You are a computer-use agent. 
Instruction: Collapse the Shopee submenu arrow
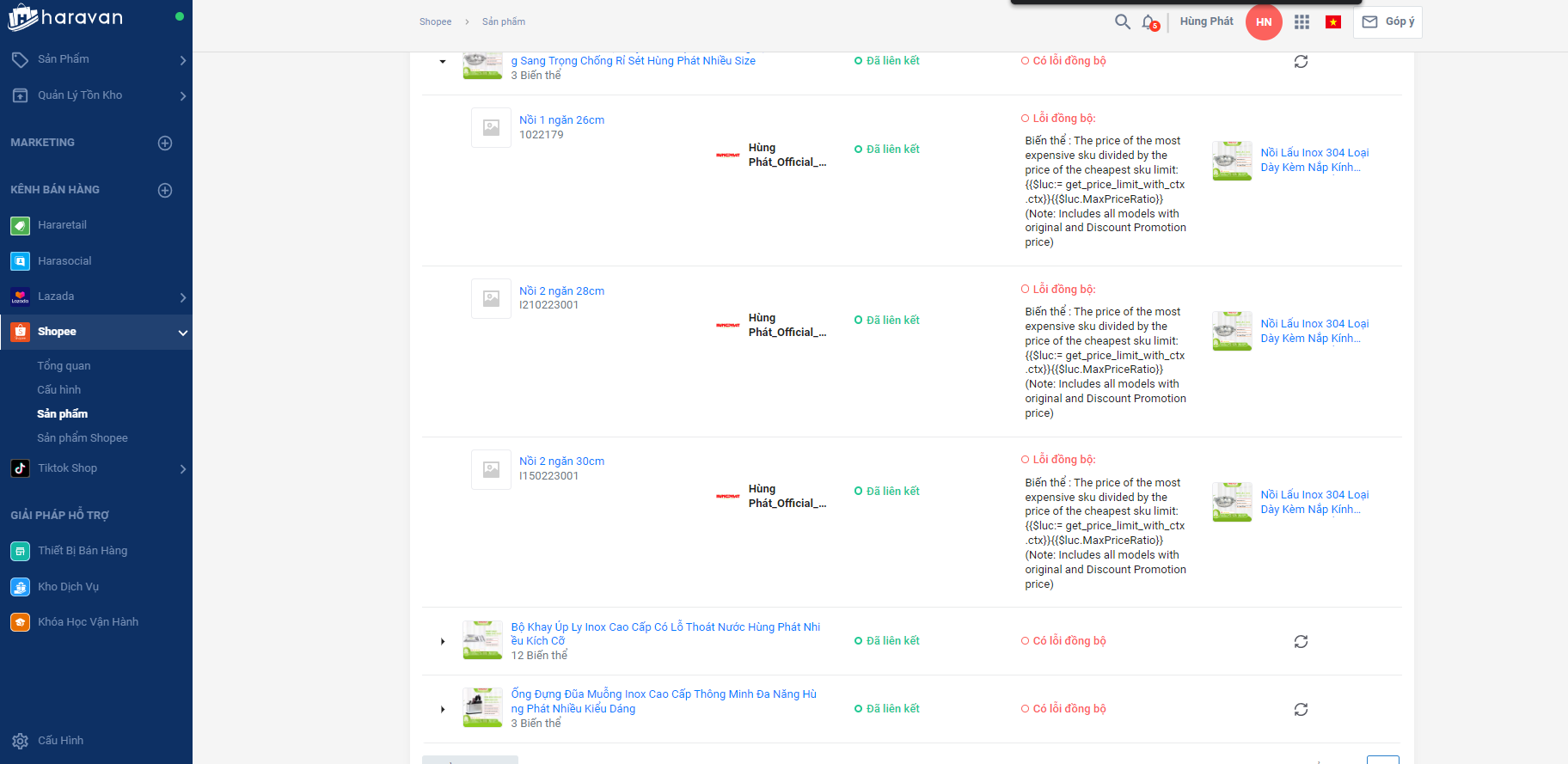coord(182,333)
